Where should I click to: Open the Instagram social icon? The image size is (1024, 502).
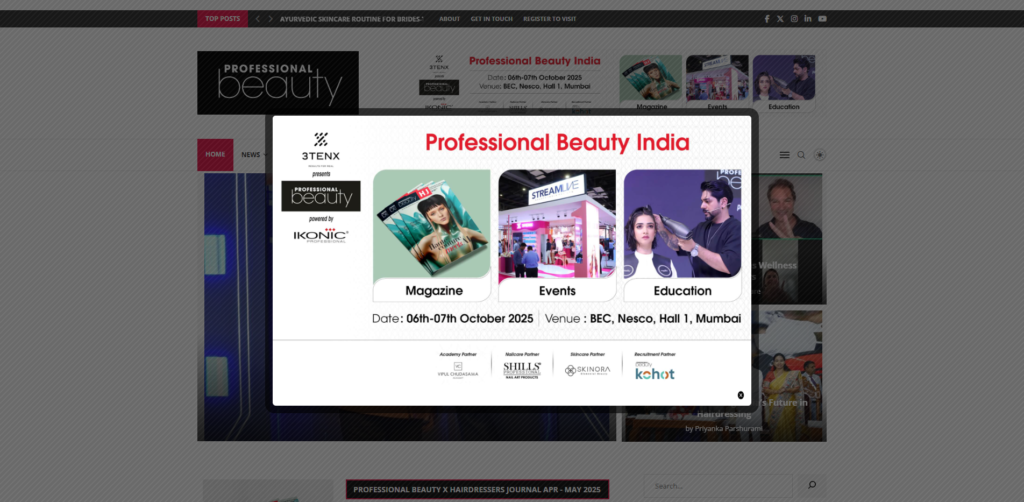point(794,19)
